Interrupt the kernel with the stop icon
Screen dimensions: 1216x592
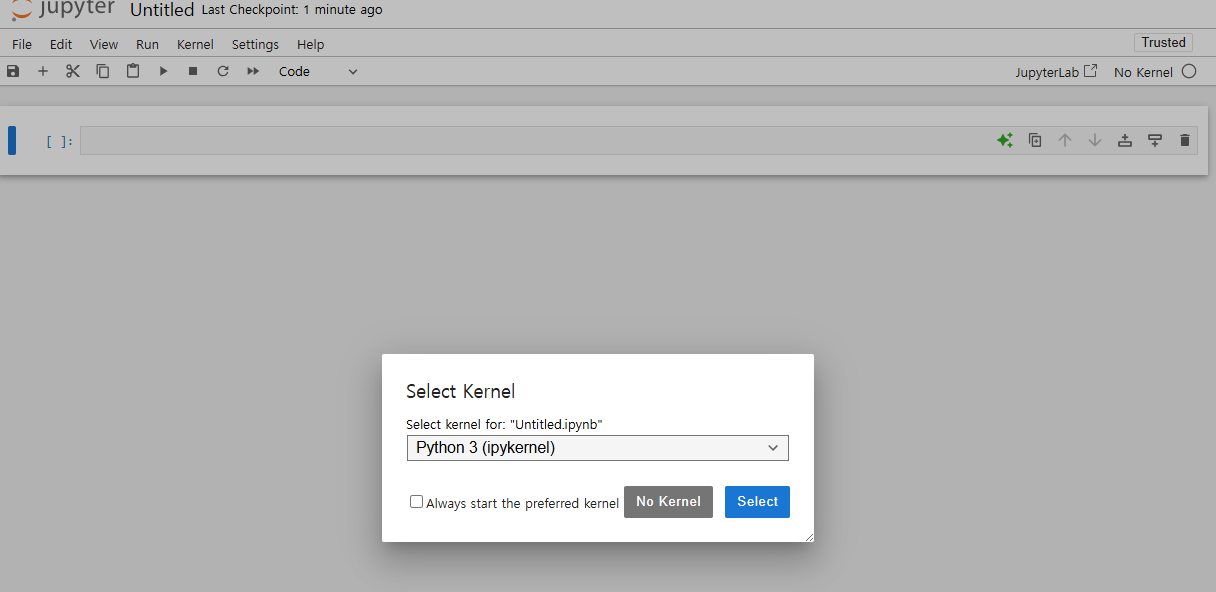(193, 71)
